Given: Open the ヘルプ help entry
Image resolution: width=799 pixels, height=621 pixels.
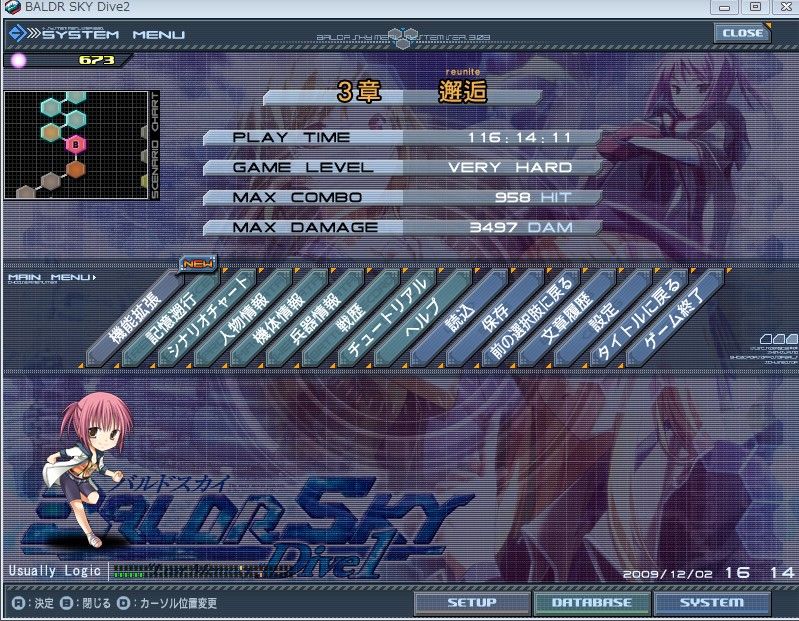Looking at the screenshot, I should (422, 318).
